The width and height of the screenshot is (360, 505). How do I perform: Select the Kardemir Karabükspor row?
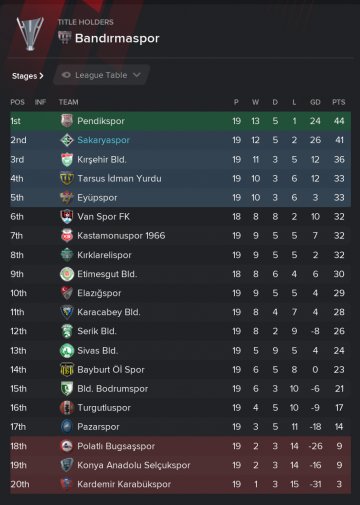(x=180, y=484)
